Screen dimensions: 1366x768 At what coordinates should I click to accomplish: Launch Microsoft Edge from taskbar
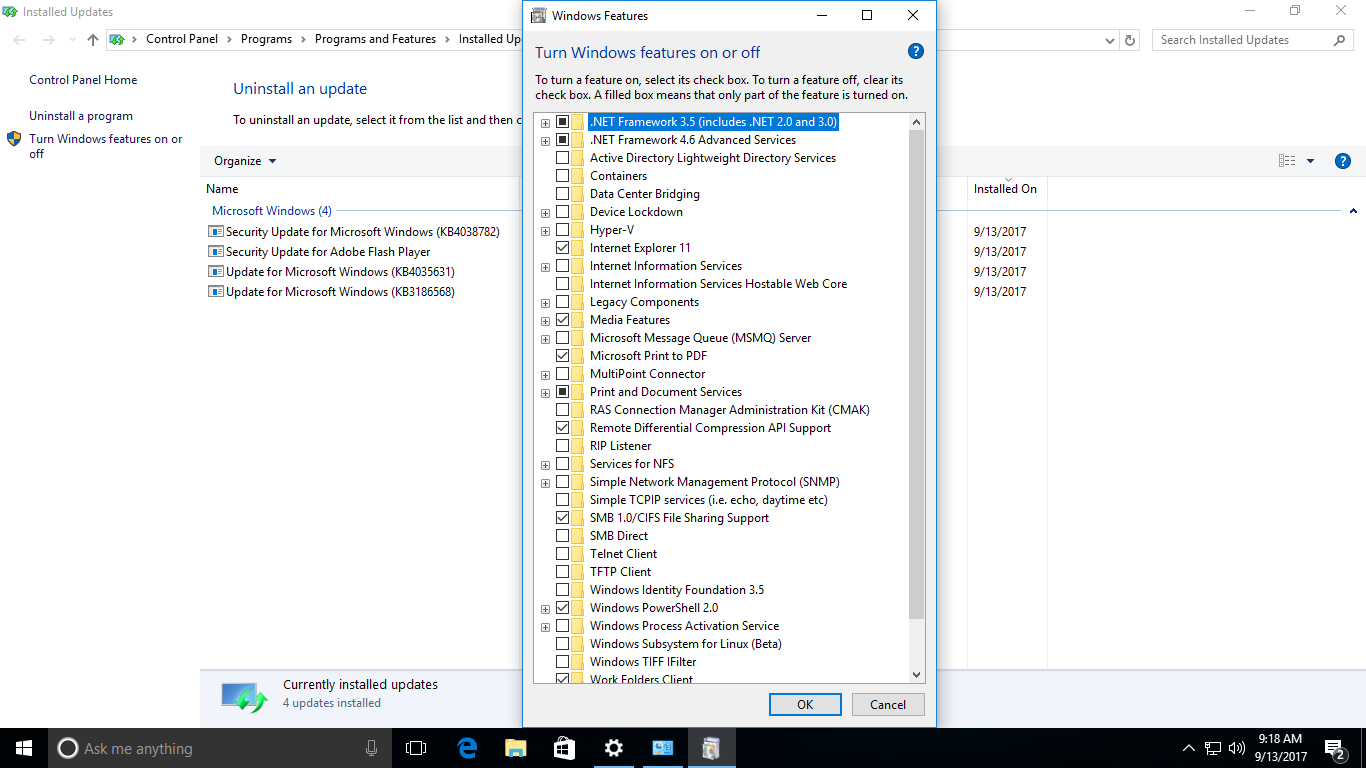pos(467,748)
